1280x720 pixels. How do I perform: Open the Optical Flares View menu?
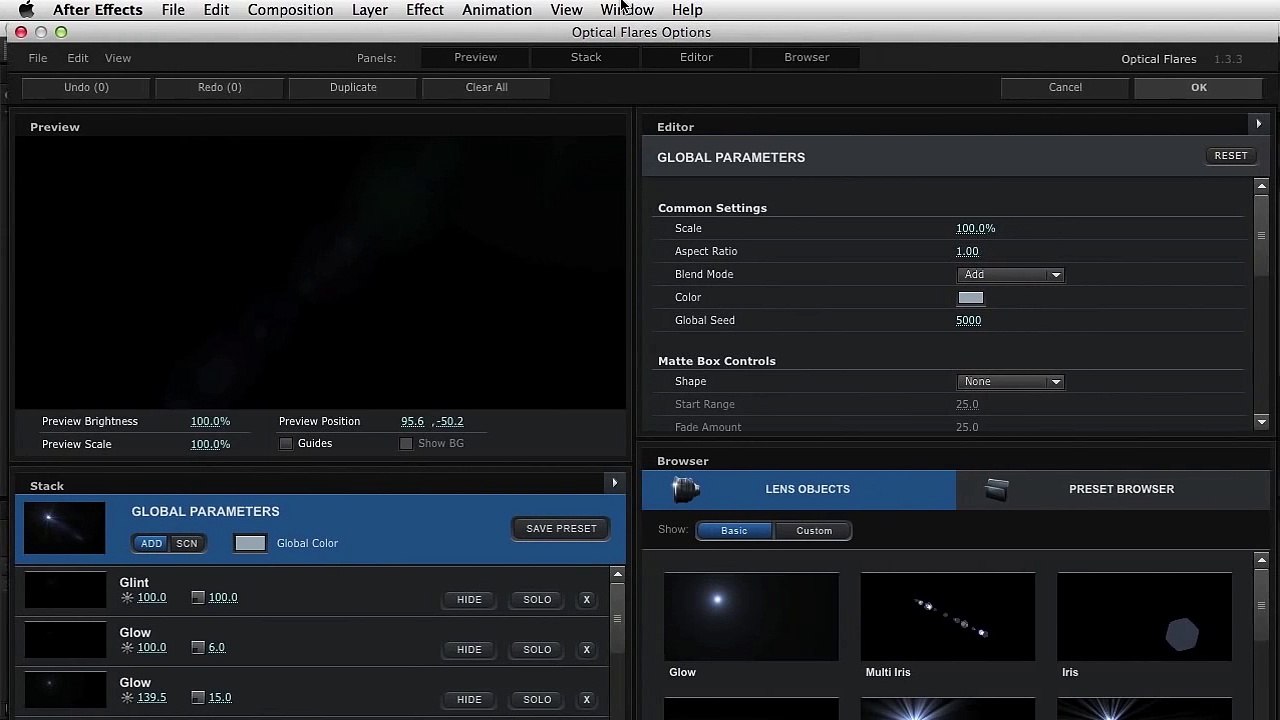118,58
